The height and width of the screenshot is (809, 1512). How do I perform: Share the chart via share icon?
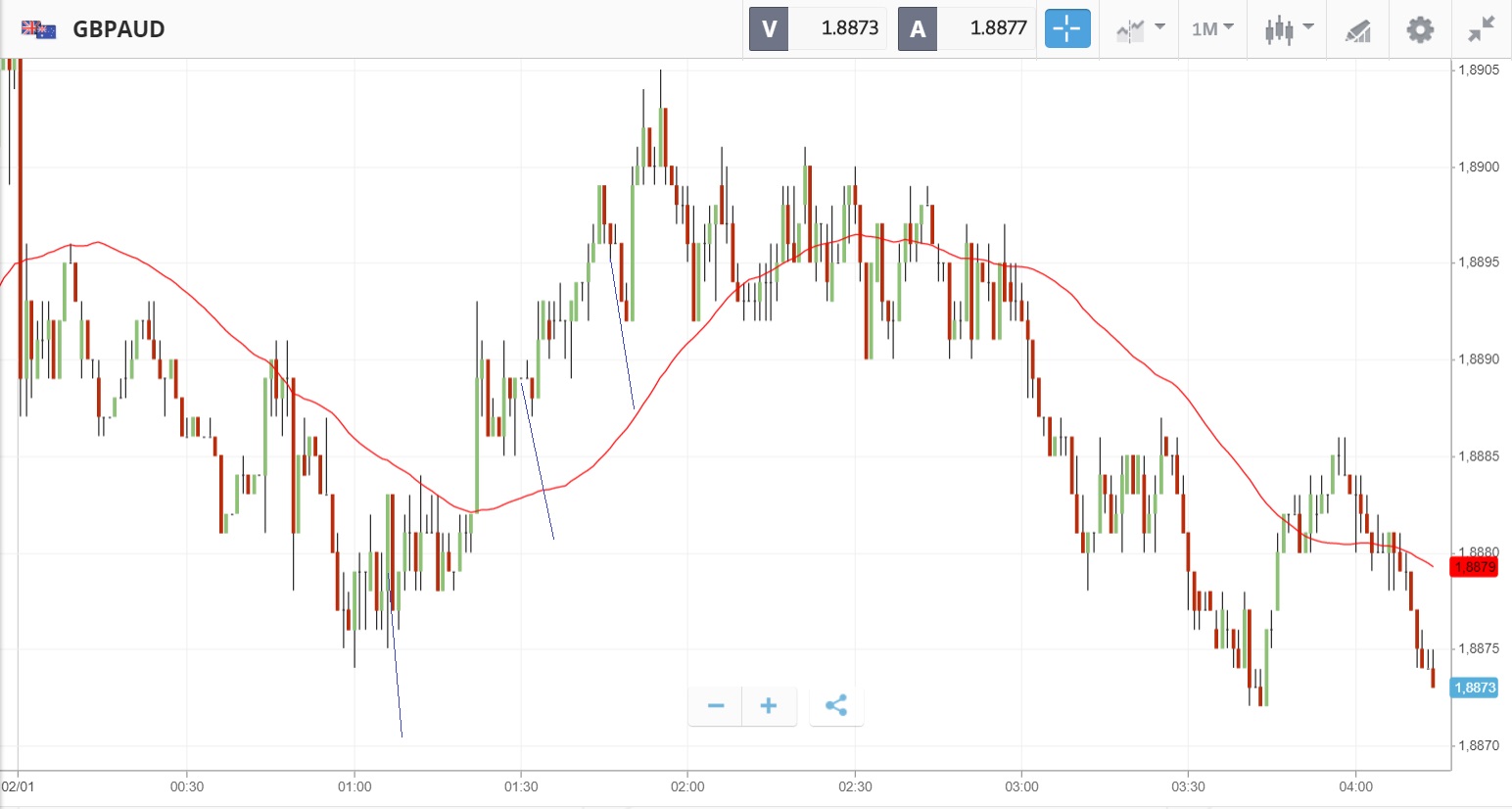[x=836, y=705]
